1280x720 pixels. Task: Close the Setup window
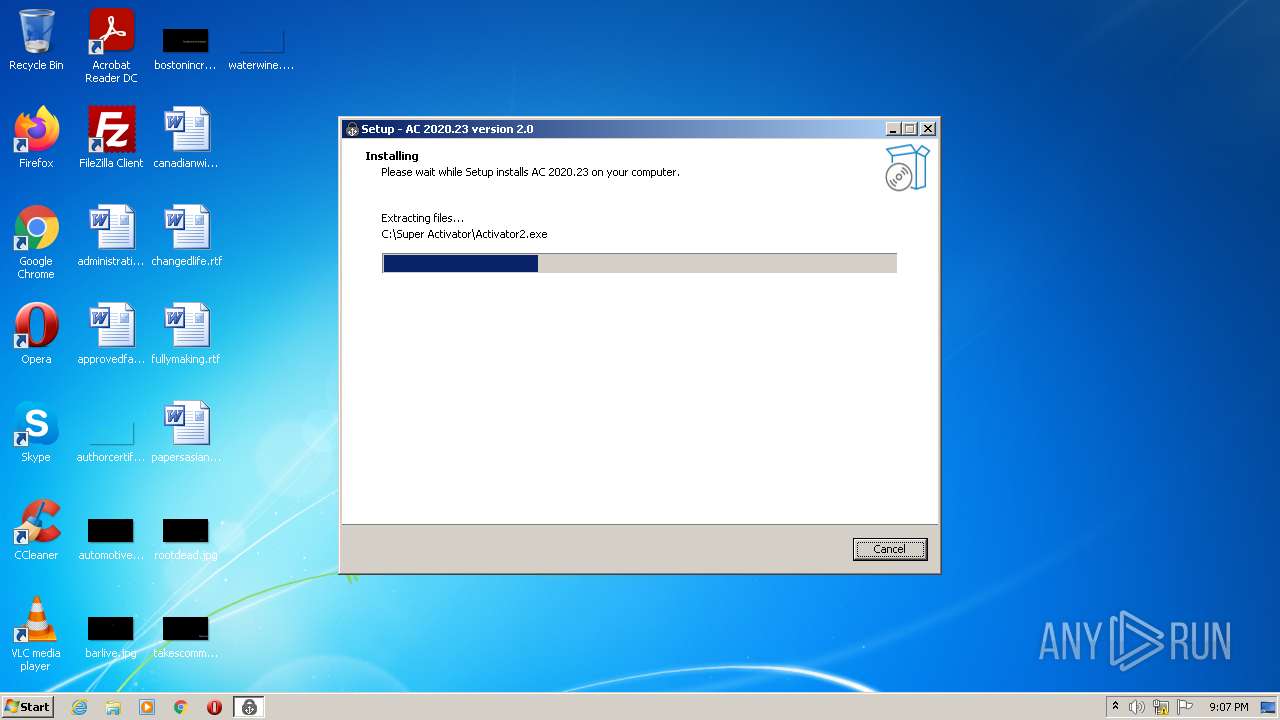click(x=928, y=129)
